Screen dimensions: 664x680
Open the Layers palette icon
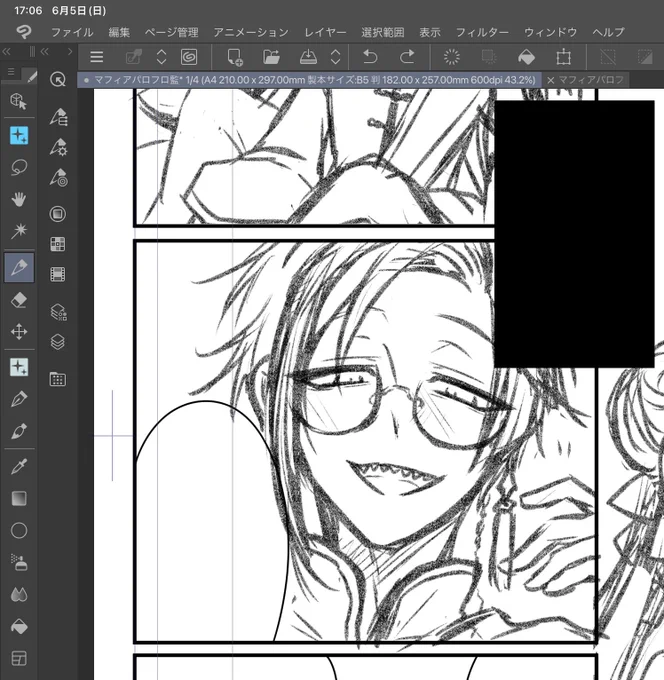[58, 342]
